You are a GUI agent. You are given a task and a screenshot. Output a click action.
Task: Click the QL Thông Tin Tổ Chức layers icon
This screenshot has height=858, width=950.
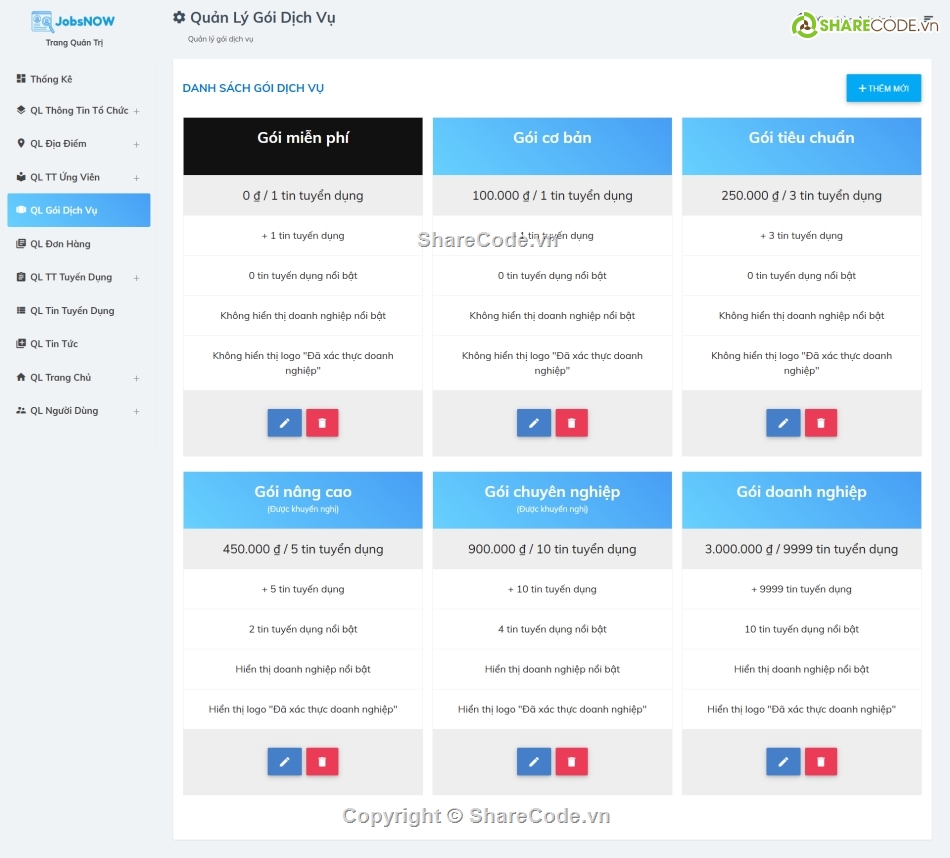coord(21,110)
